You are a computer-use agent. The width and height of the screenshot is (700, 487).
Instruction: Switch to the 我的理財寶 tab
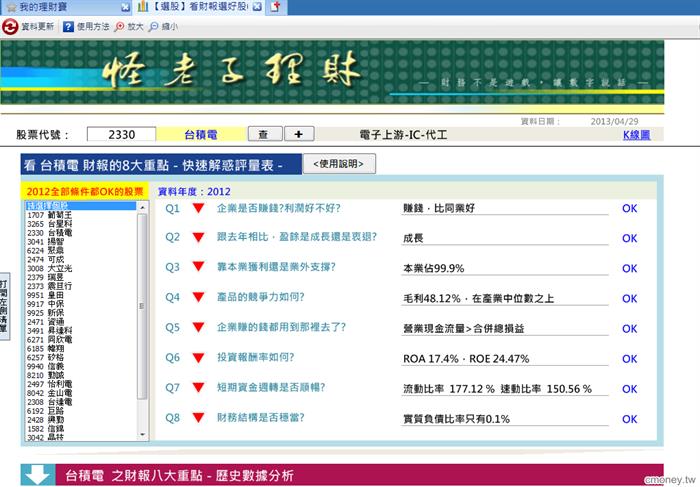pyautogui.click(x=67, y=7)
